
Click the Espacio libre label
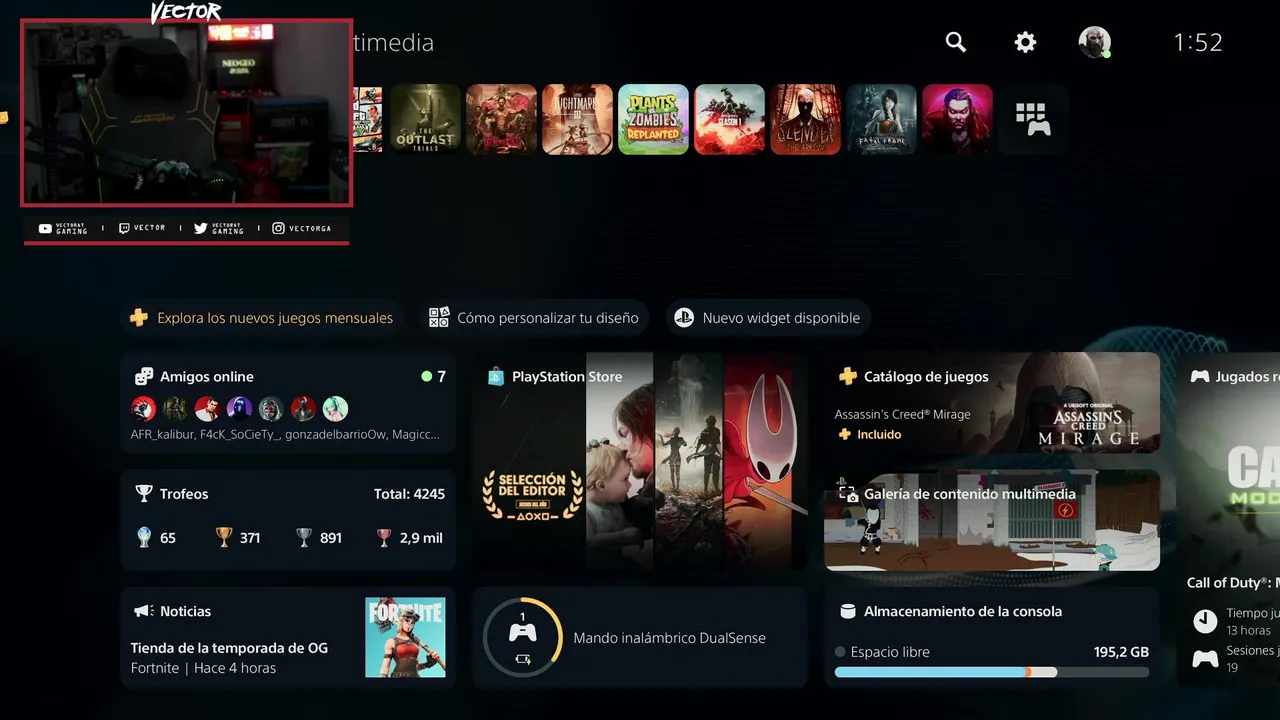(890, 652)
